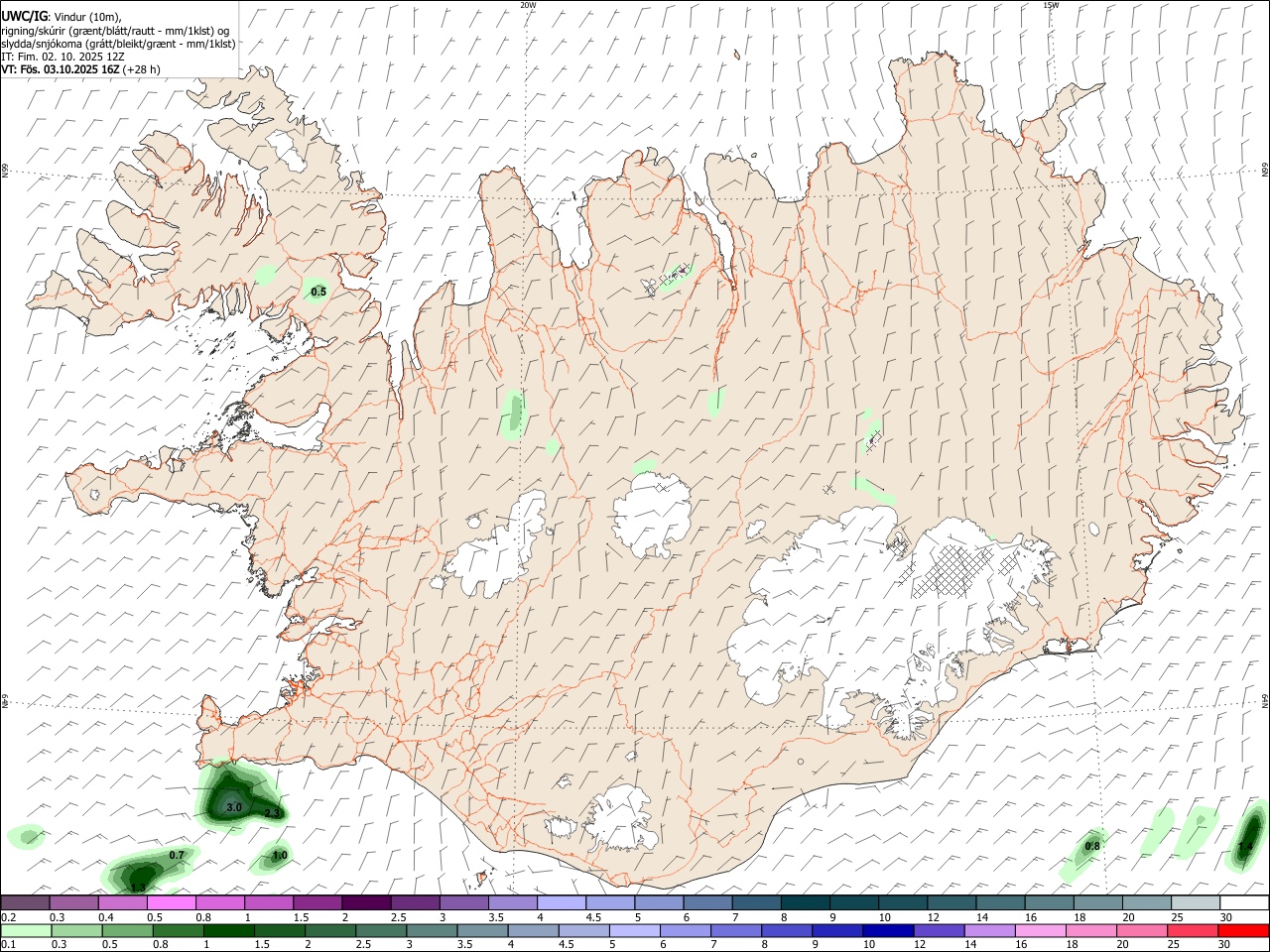Click the 3.0 rainfall value on the map
Viewport: 1270px width, 952px height.
click(x=234, y=808)
